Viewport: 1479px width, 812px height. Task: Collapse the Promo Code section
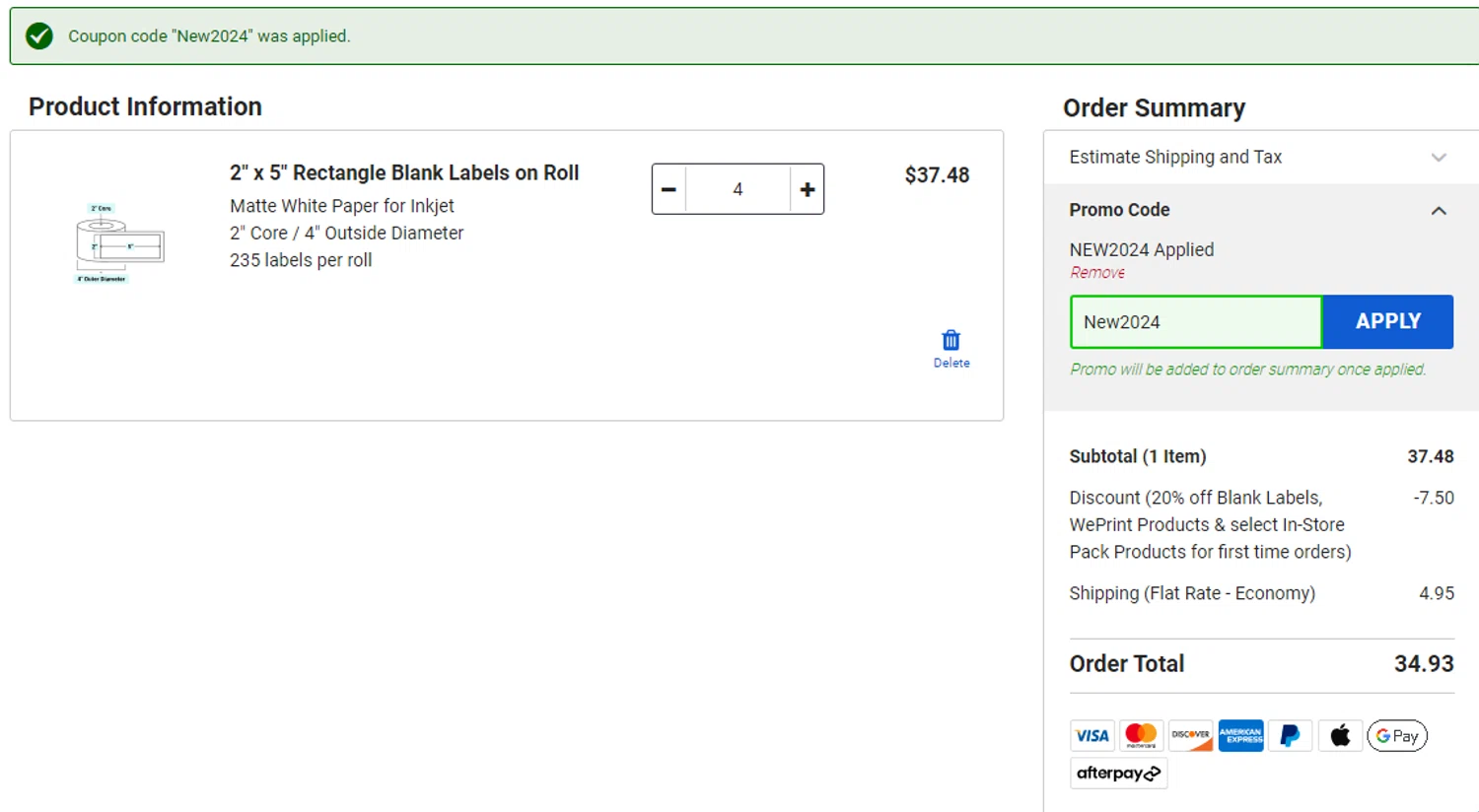pos(1439,211)
